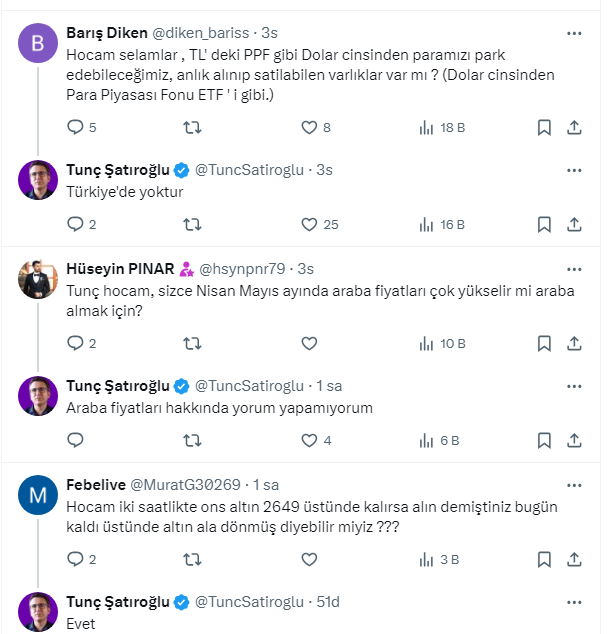Screen dimensions: 611x634
Task: Share Barış Diken's tweet
Action: [x=574, y=127]
